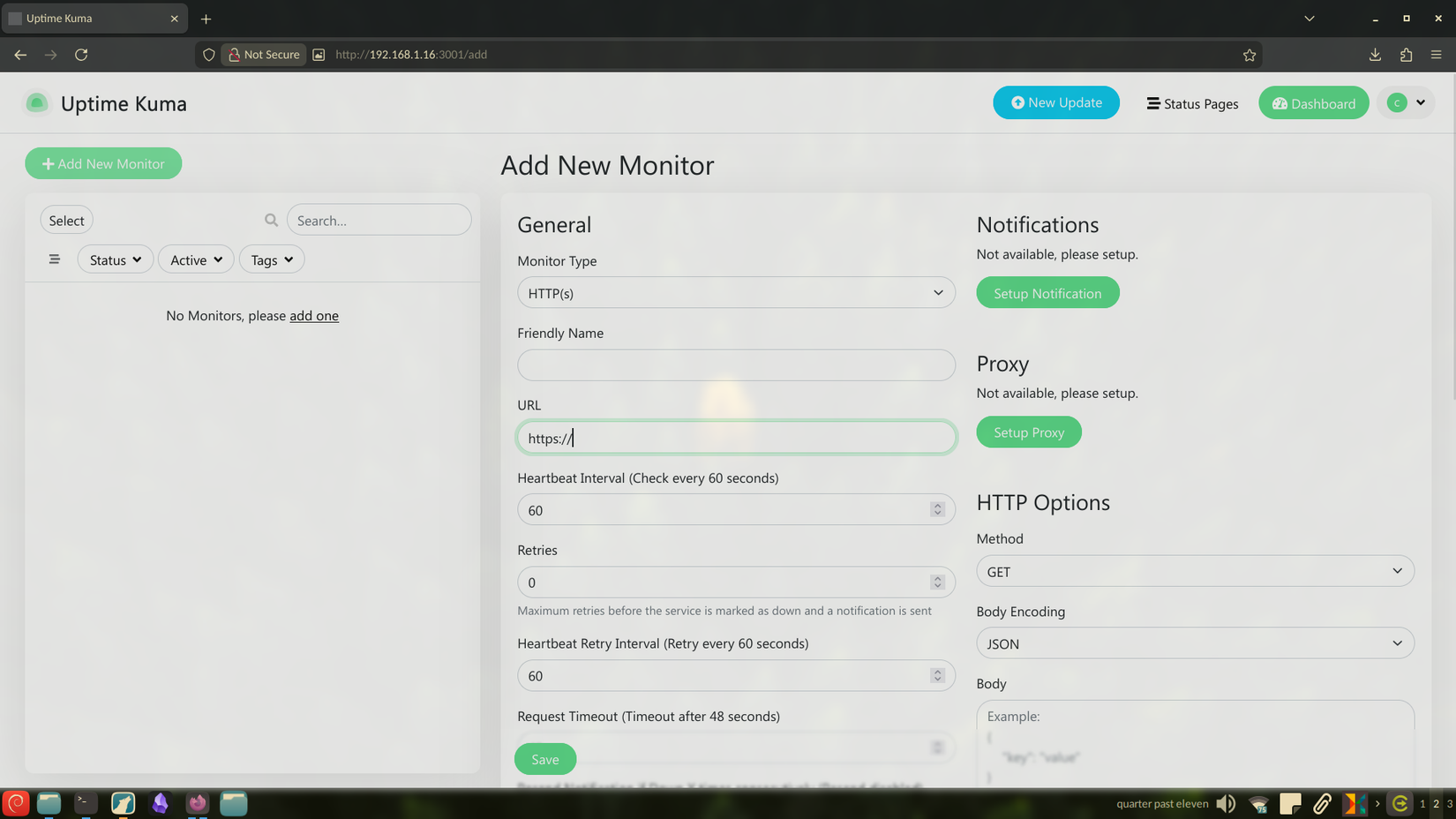Open the Status filter dropdown
Image resolution: width=1456 pixels, height=819 pixels.
click(x=116, y=259)
